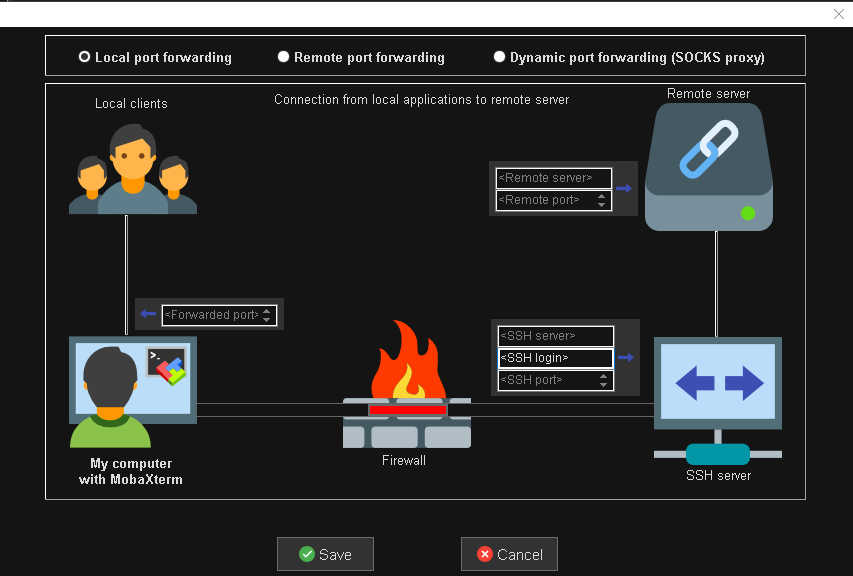Focus the SSH server input field

555,336
